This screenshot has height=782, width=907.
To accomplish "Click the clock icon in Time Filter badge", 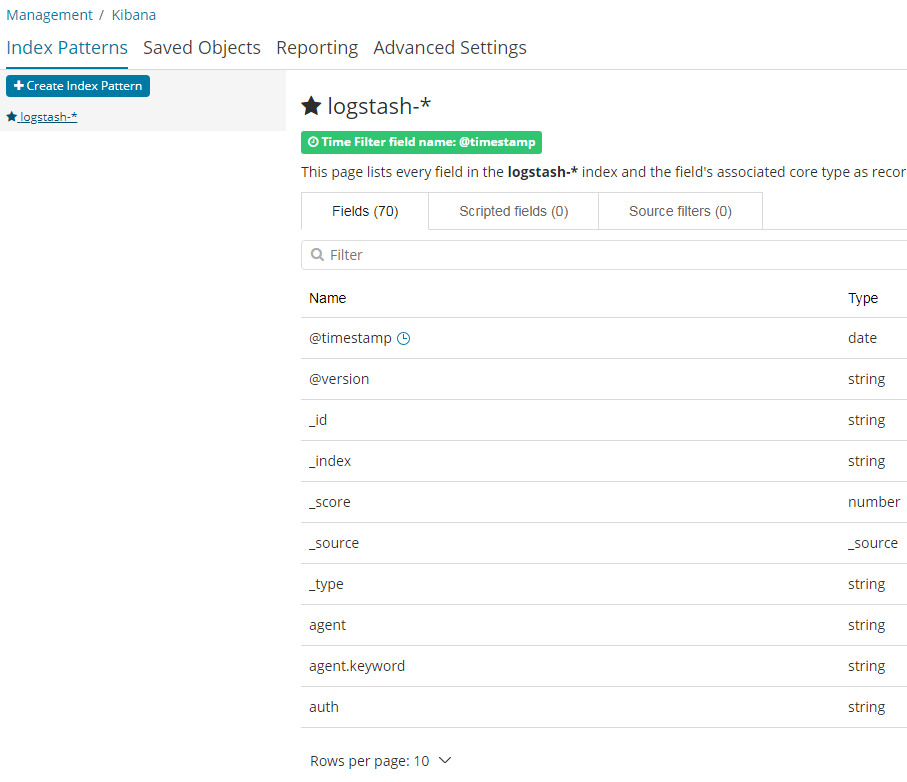I will (x=313, y=142).
